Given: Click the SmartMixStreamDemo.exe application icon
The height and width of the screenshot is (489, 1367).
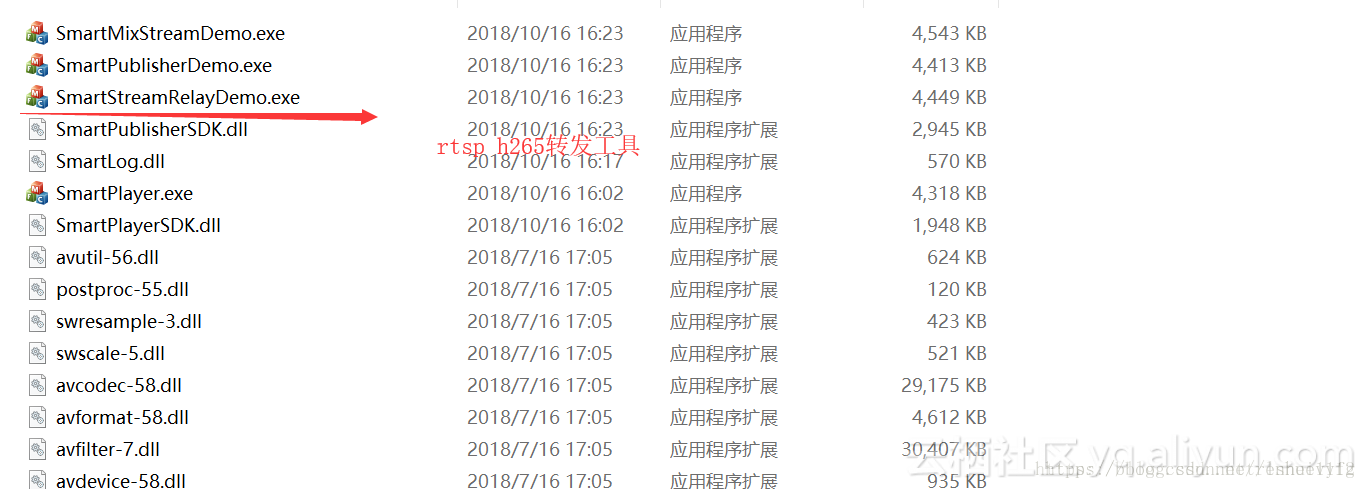Looking at the screenshot, I should 37,33.
